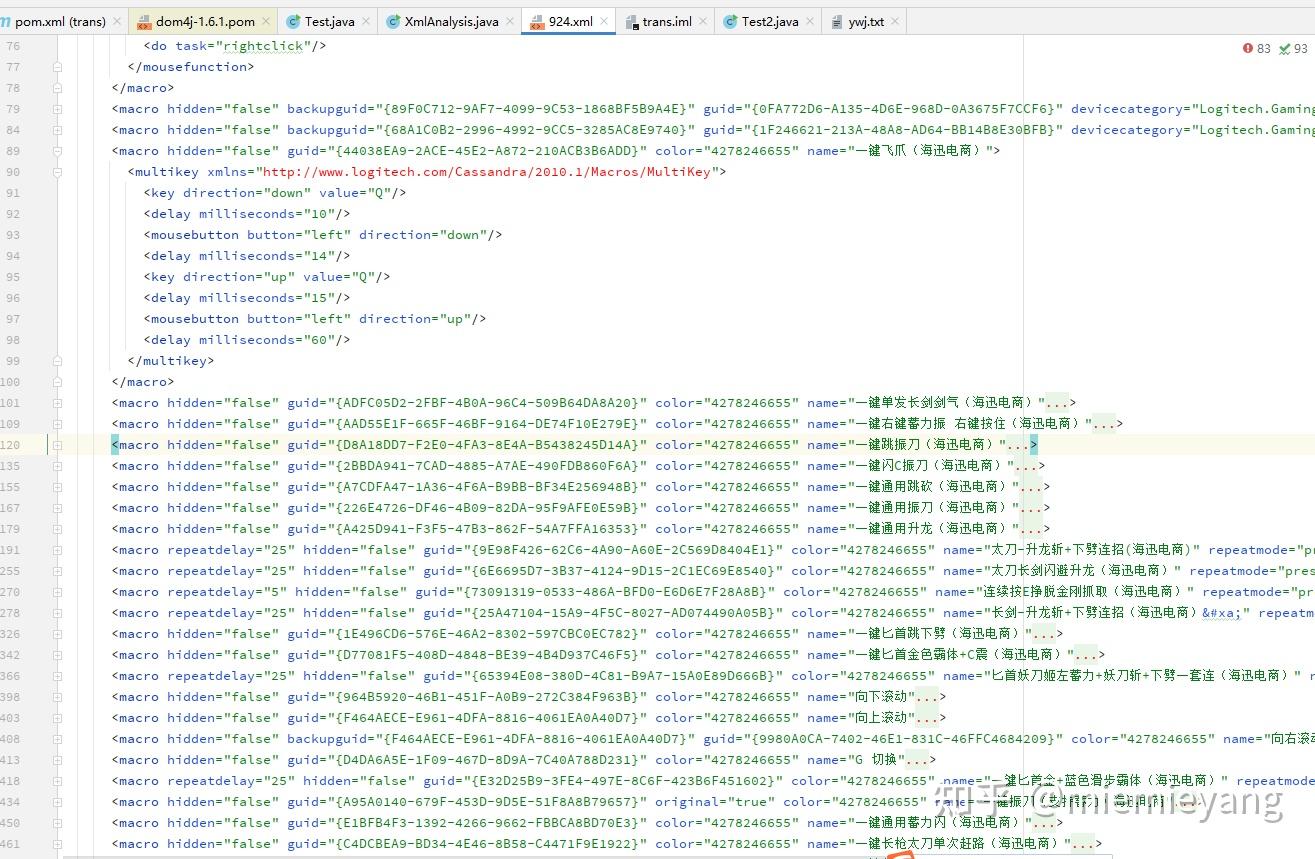Click mousebutton left direction="down" line
Image resolution: width=1315 pixels, height=859 pixels.
(x=323, y=235)
